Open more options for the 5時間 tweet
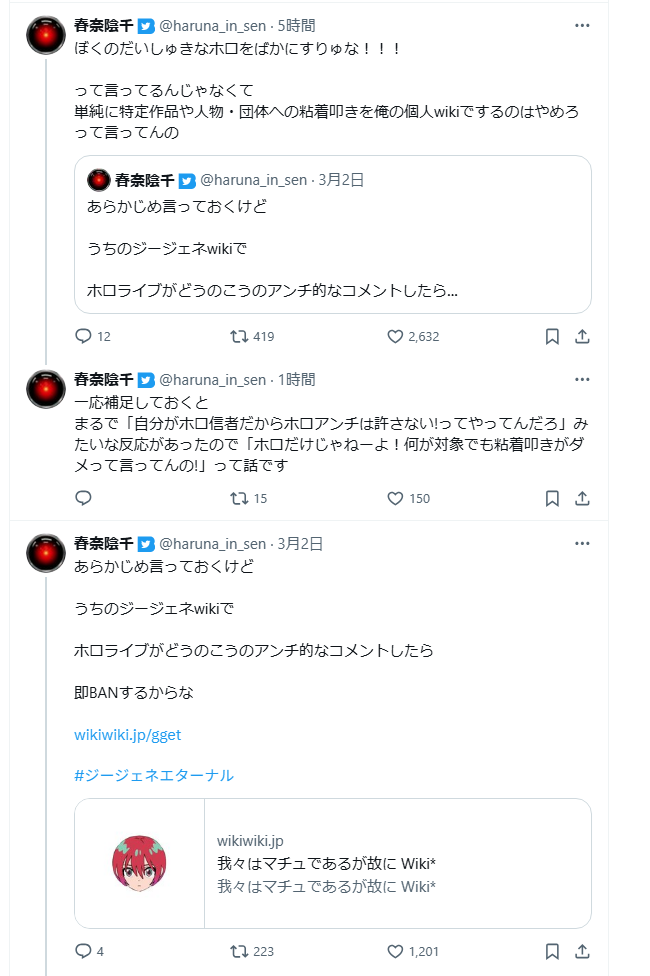650x976 pixels. 582,25
